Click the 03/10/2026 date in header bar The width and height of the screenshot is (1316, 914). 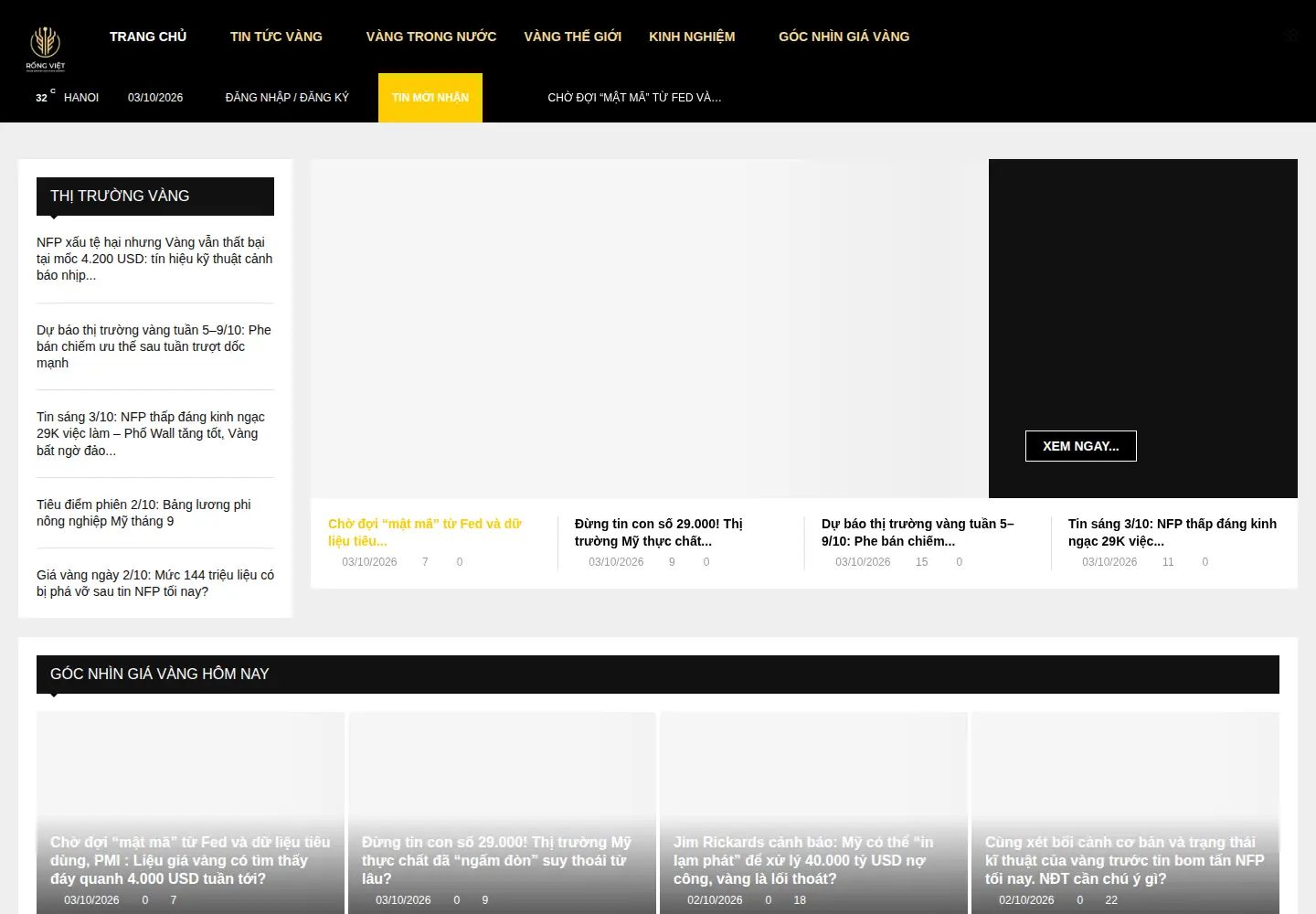(155, 98)
